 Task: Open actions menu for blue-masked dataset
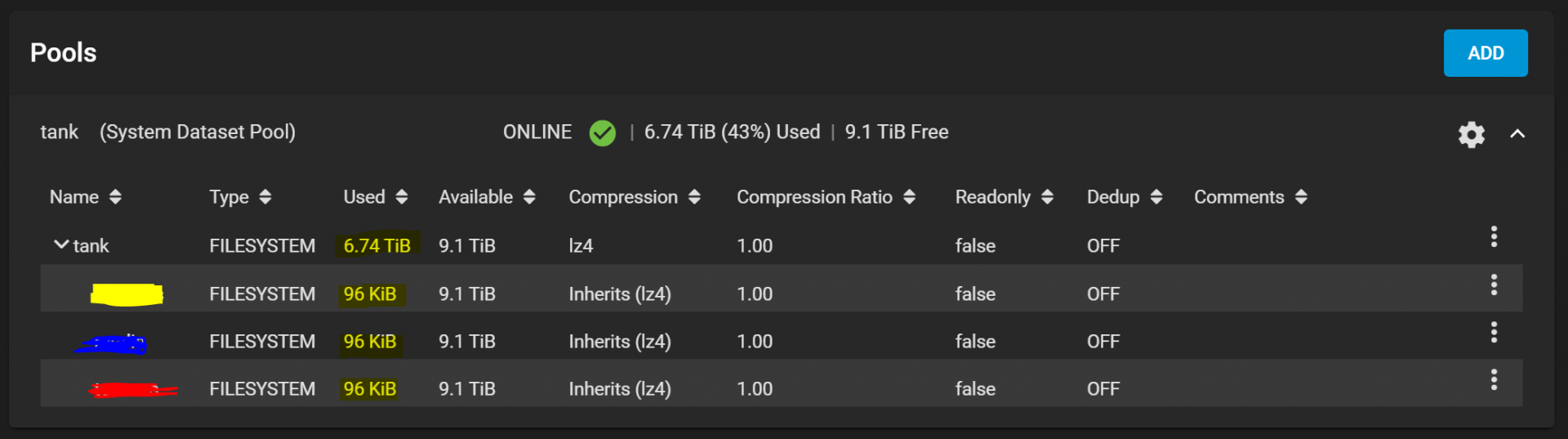[1494, 332]
